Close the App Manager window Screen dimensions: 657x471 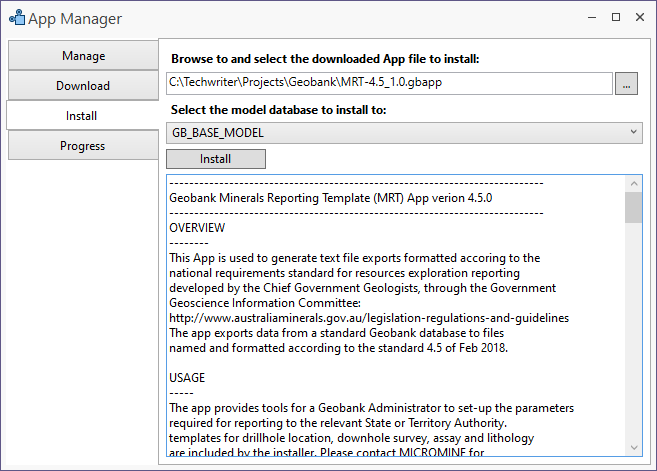[x=640, y=17]
